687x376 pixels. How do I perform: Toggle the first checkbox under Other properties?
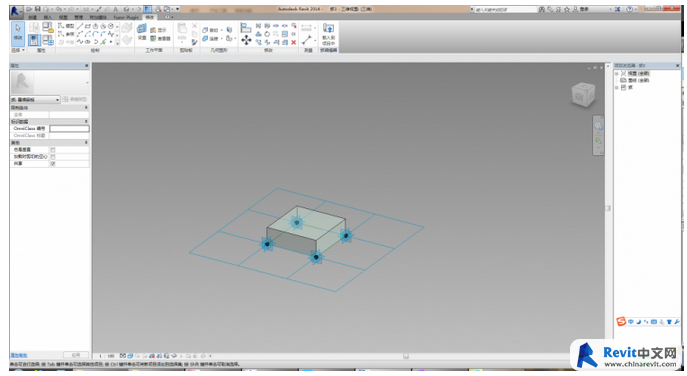pyautogui.click(x=53, y=150)
